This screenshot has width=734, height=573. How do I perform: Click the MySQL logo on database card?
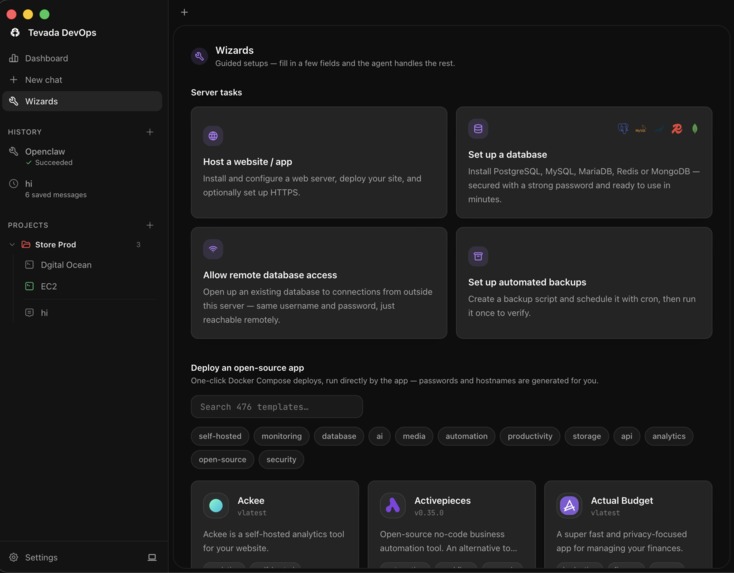click(x=641, y=129)
